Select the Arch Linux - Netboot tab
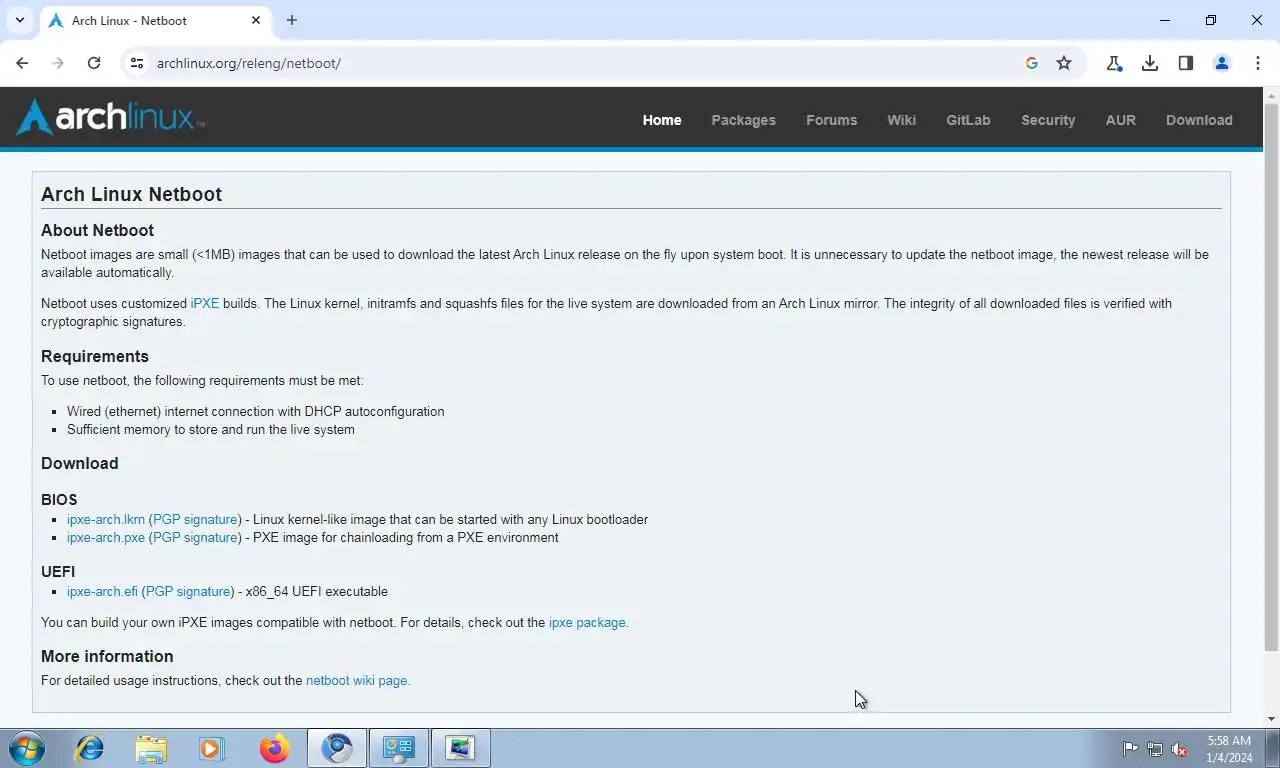 click(x=154, y=21)
